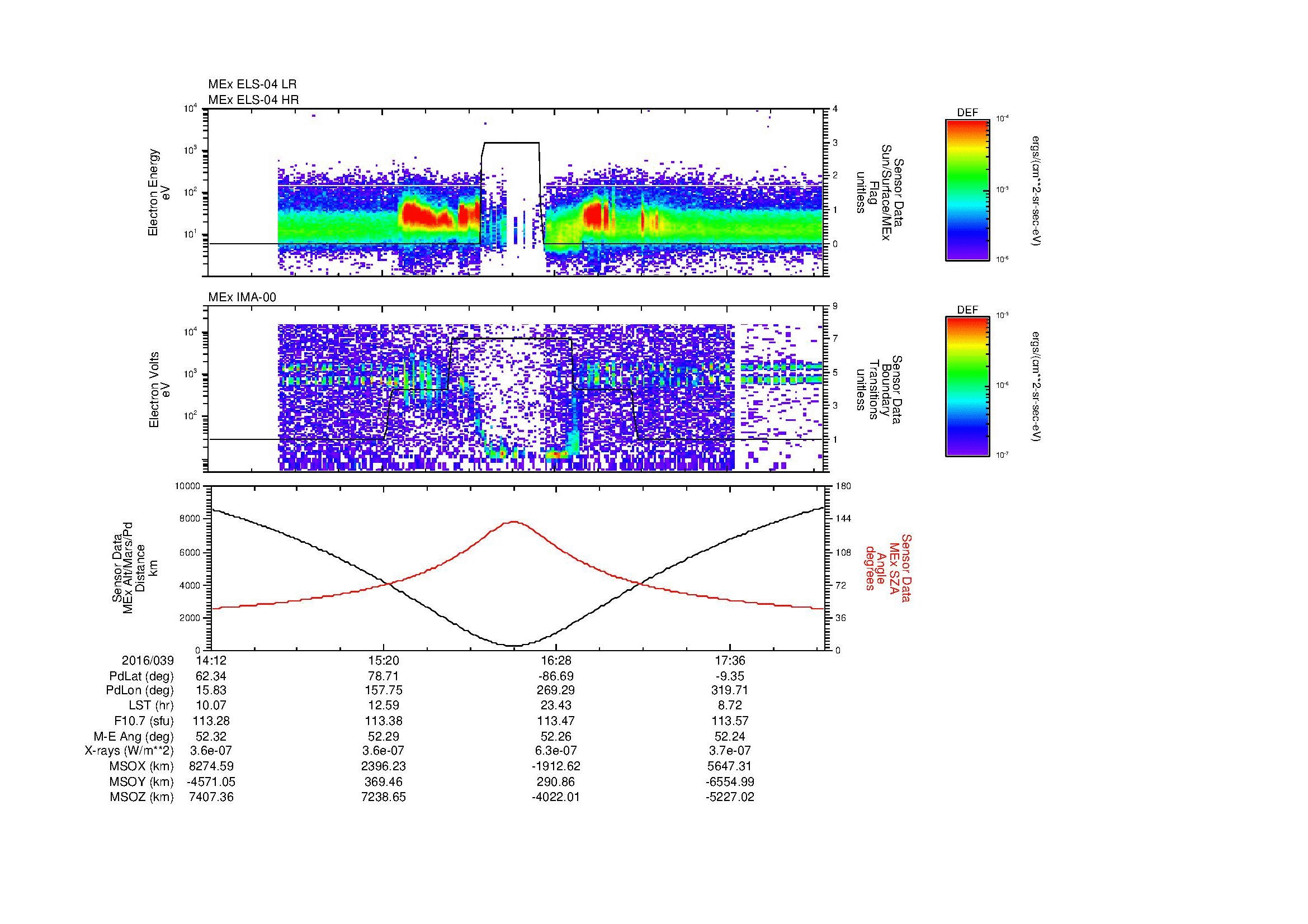
Task: Click the X-rays value '6.3e-07'
Action: 556,751
